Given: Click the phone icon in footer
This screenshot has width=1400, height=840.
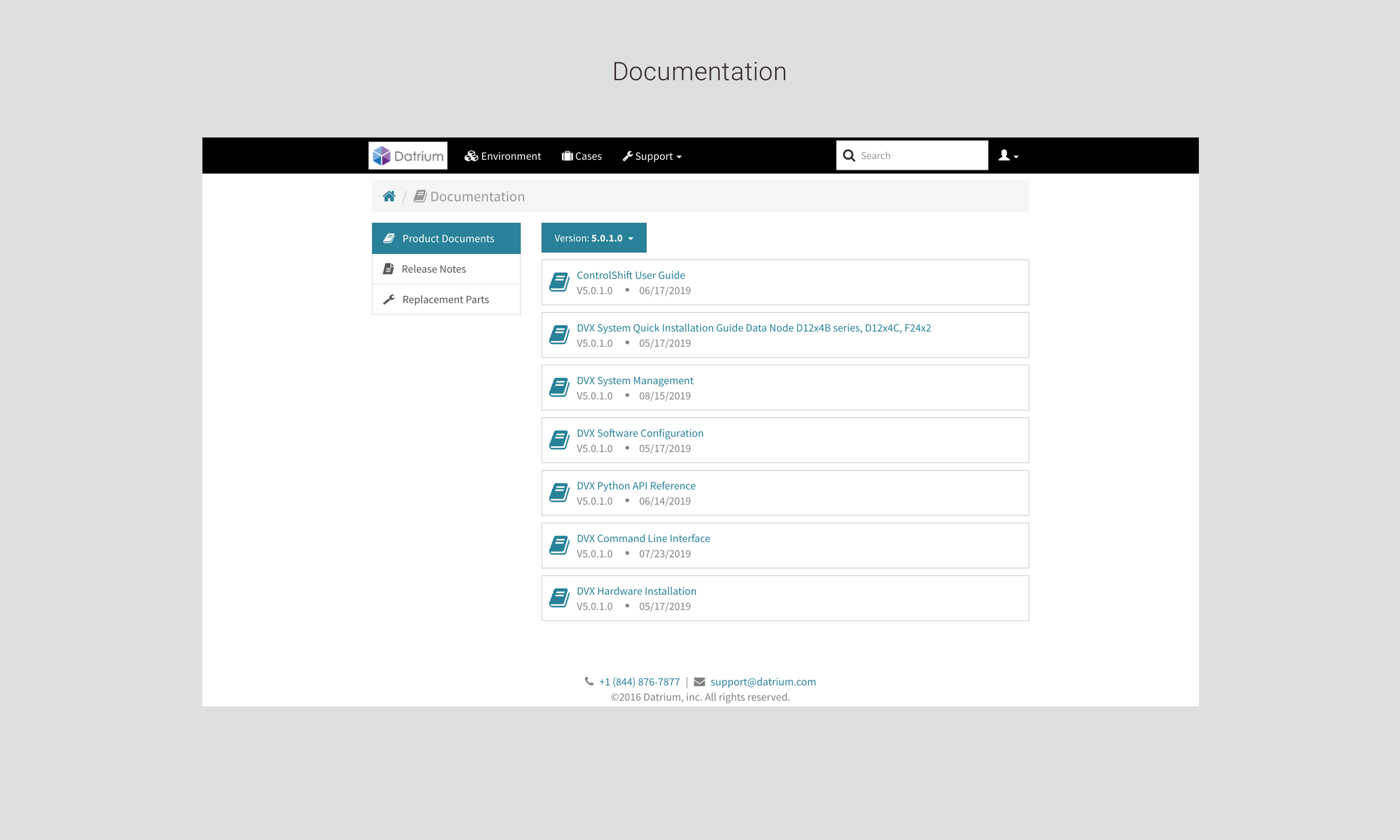Looking at the screenshot, I should [589, 682].
